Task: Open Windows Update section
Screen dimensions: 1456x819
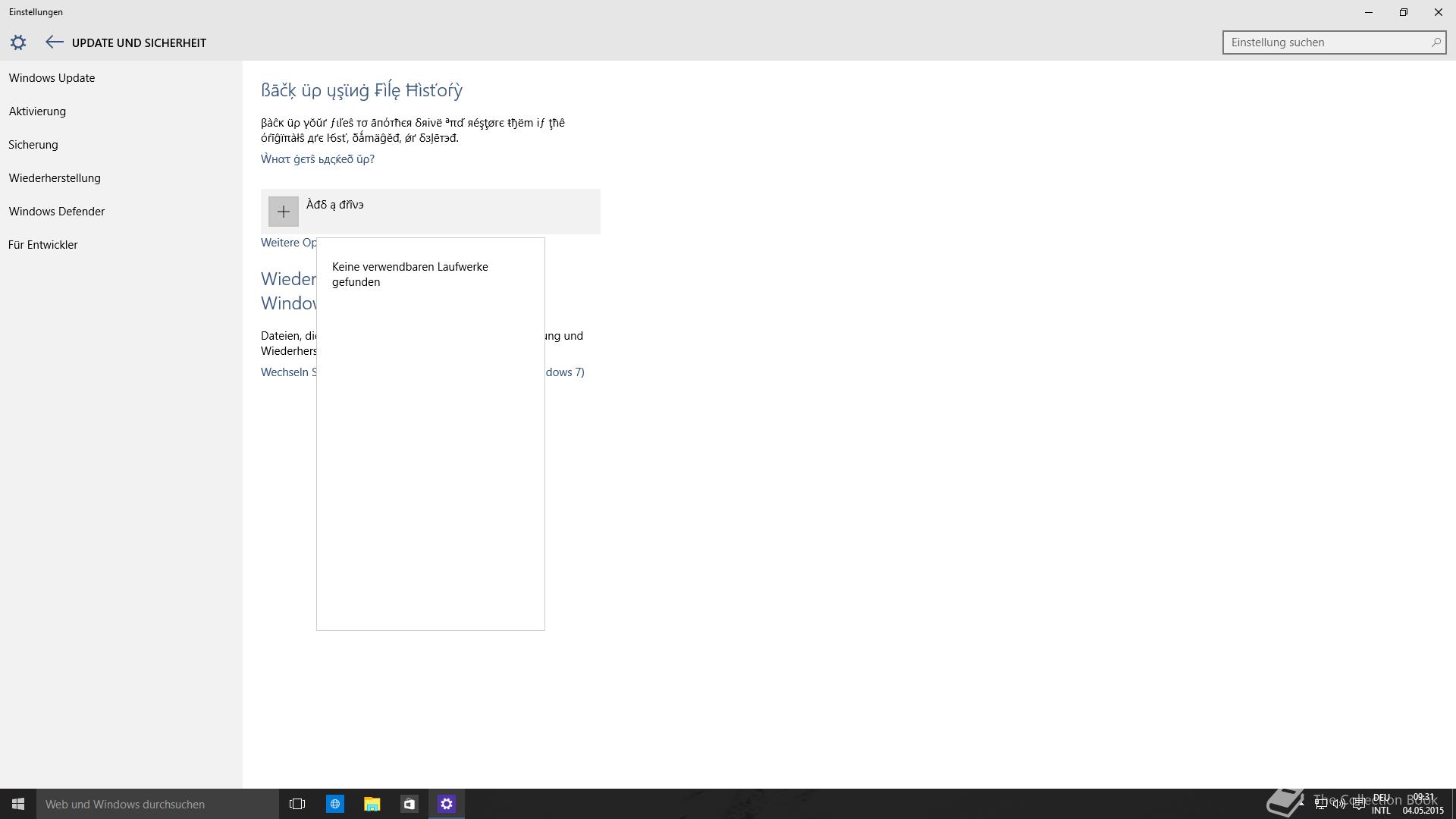Action: click(52, 78)
